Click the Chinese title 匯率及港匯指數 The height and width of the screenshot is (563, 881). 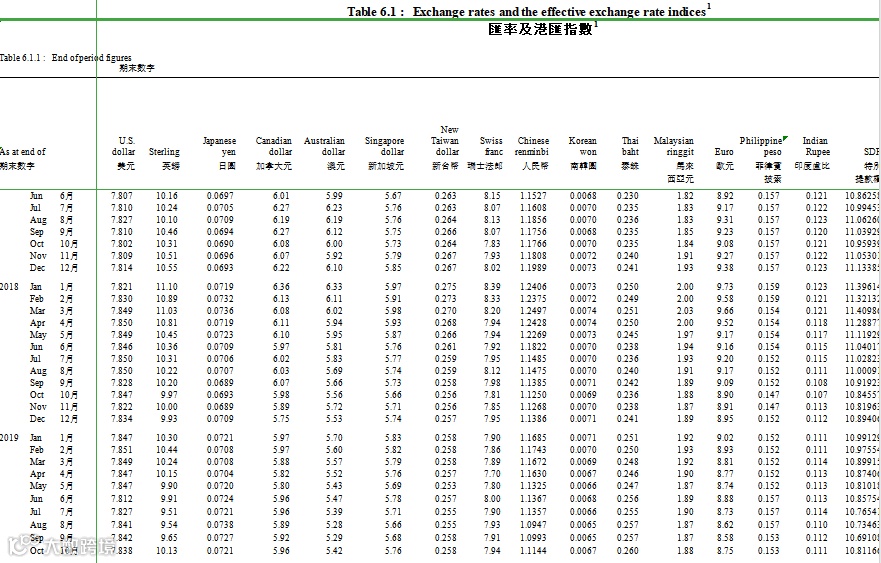tap(542, 29)
